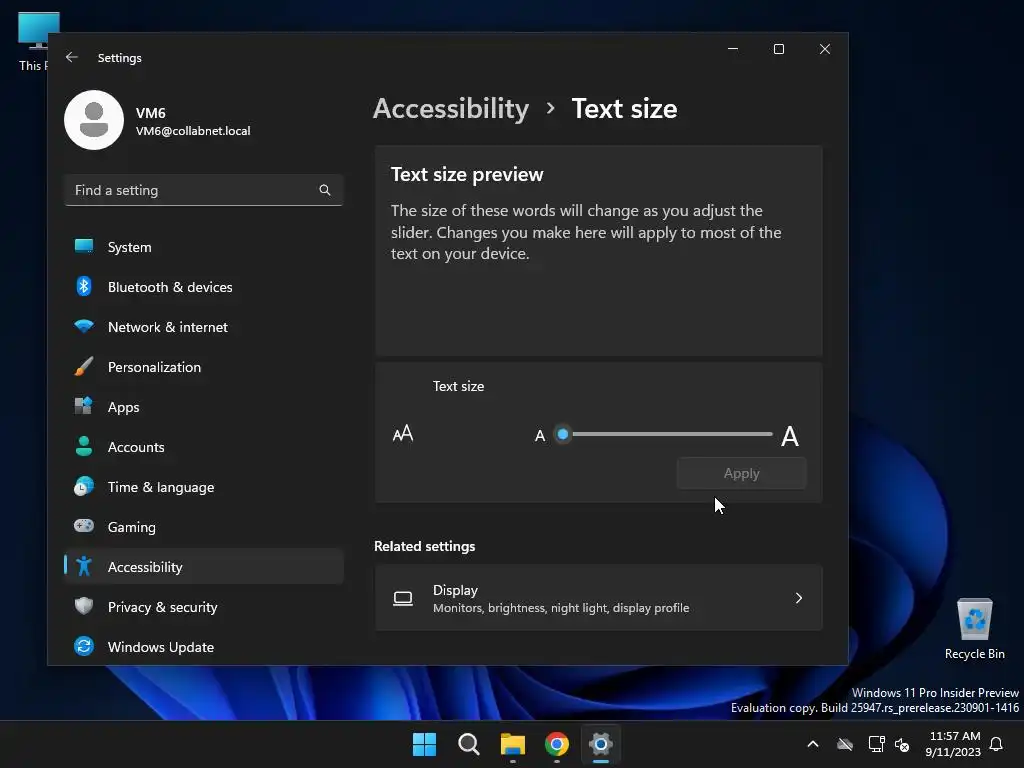
Task: Click the VM6@collabnet.local email text
Action: point(193,131)
